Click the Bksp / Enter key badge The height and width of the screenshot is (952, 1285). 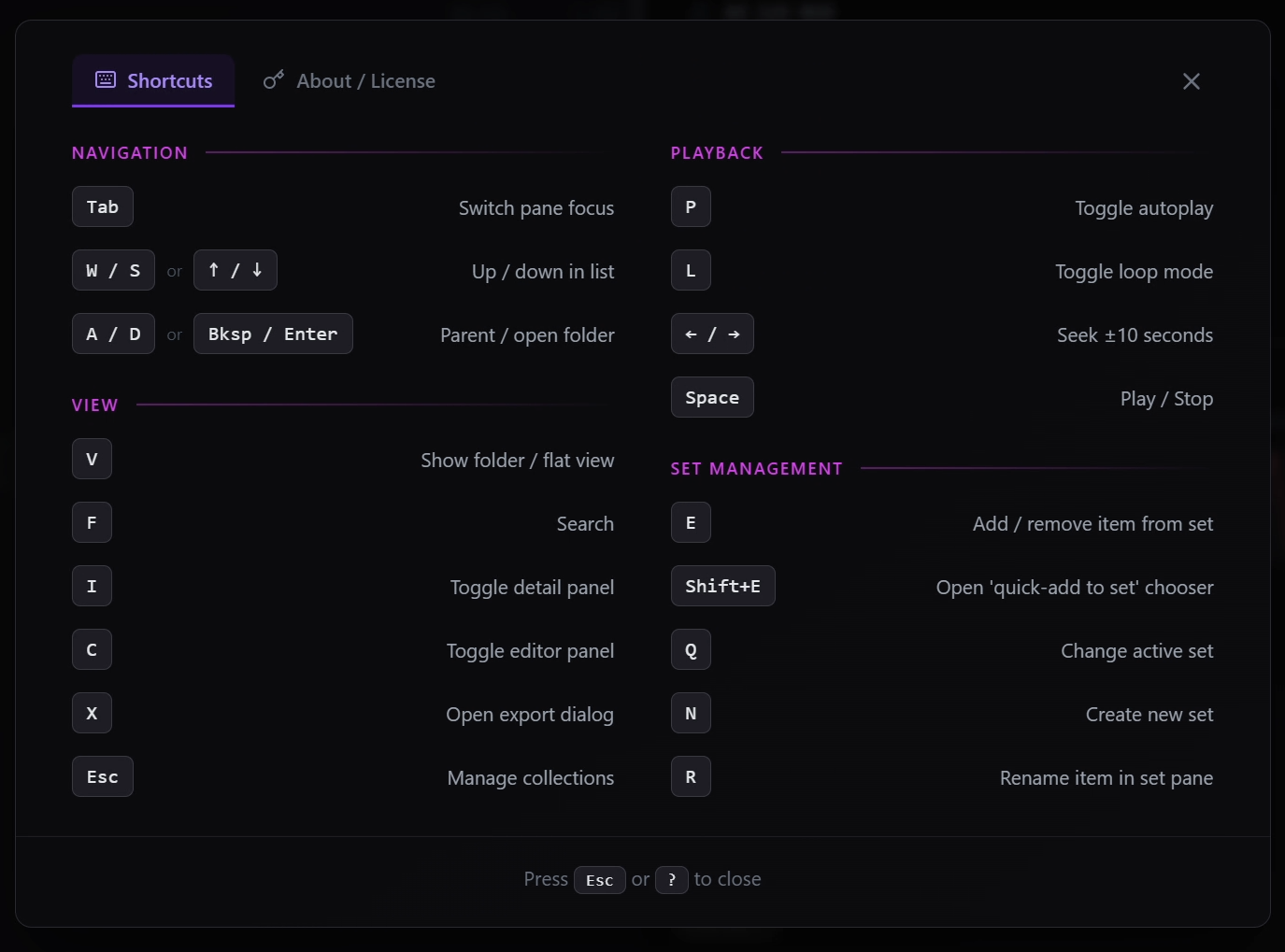[273, 334]
